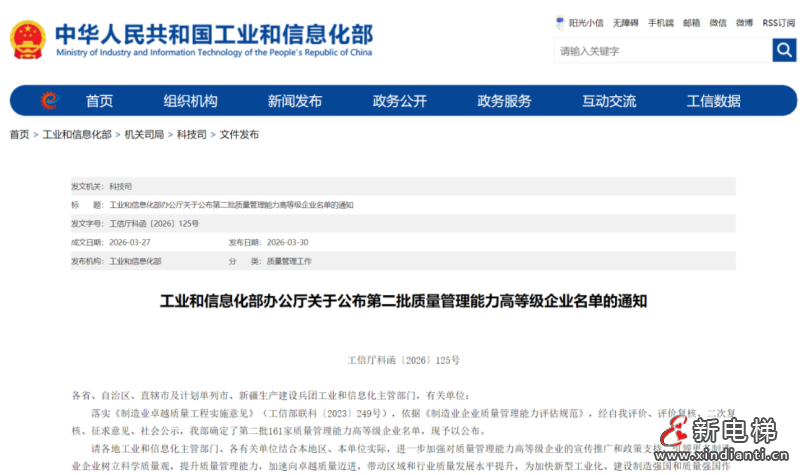This screenshot has width=800, height=475.
Task: Click 科技司 breadcrumb link
Action: (192, 134)
